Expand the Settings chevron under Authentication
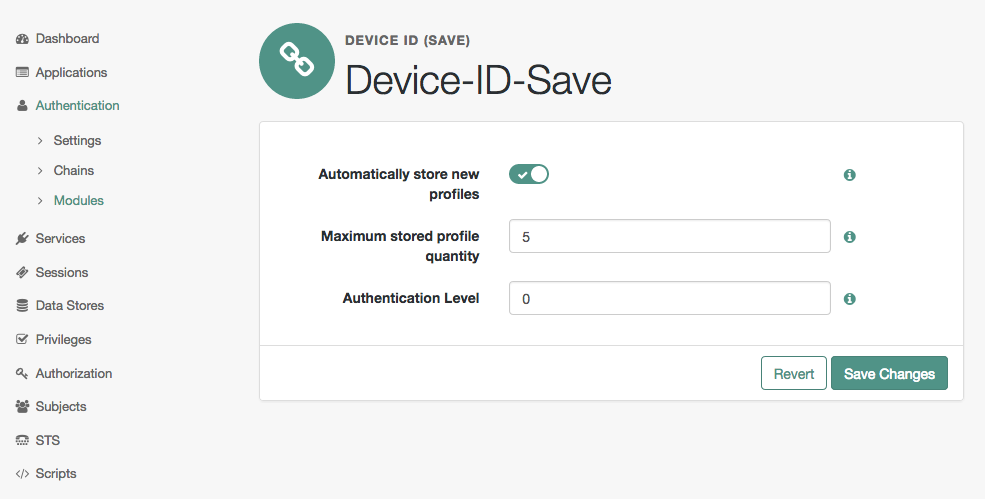Screen dimensions: 985x499 click(x=40, y=141)
